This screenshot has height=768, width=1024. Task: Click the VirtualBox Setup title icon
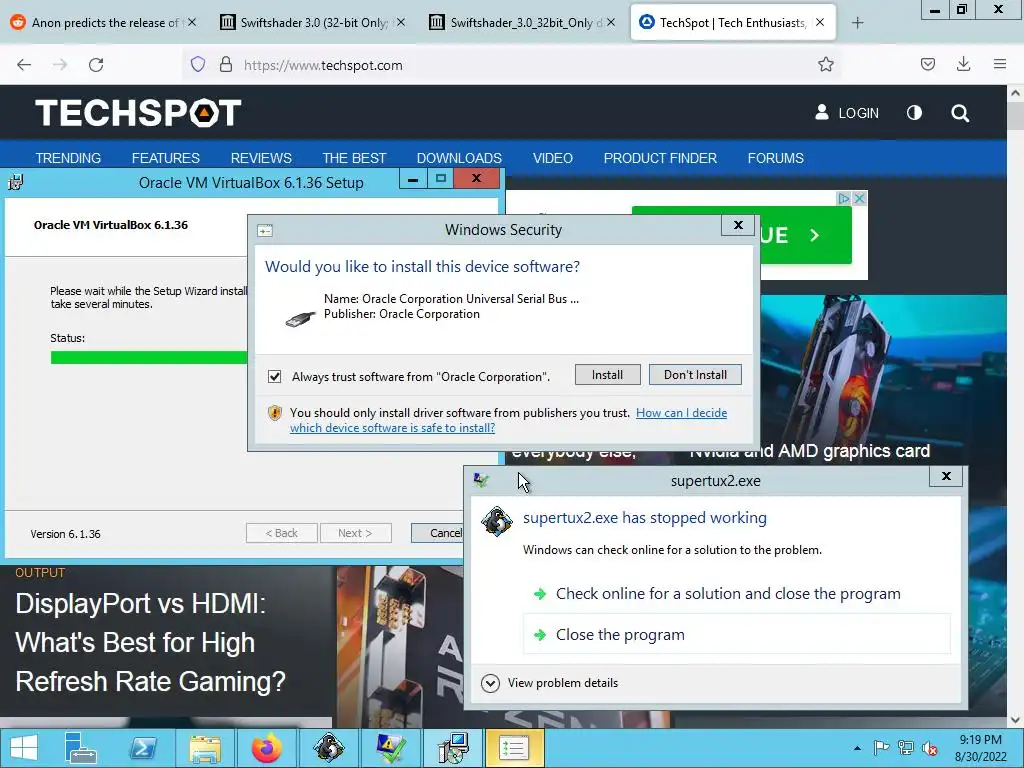click(16, 182)
